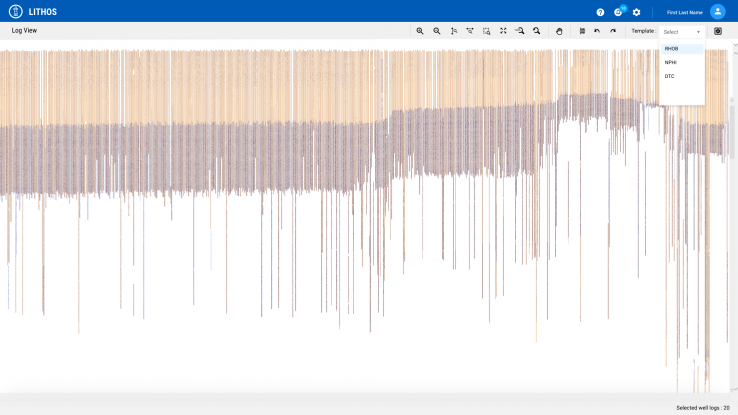Click the LITHOS application title
Viewport: 738px width, 415px height.
click(x=42, y=12)
